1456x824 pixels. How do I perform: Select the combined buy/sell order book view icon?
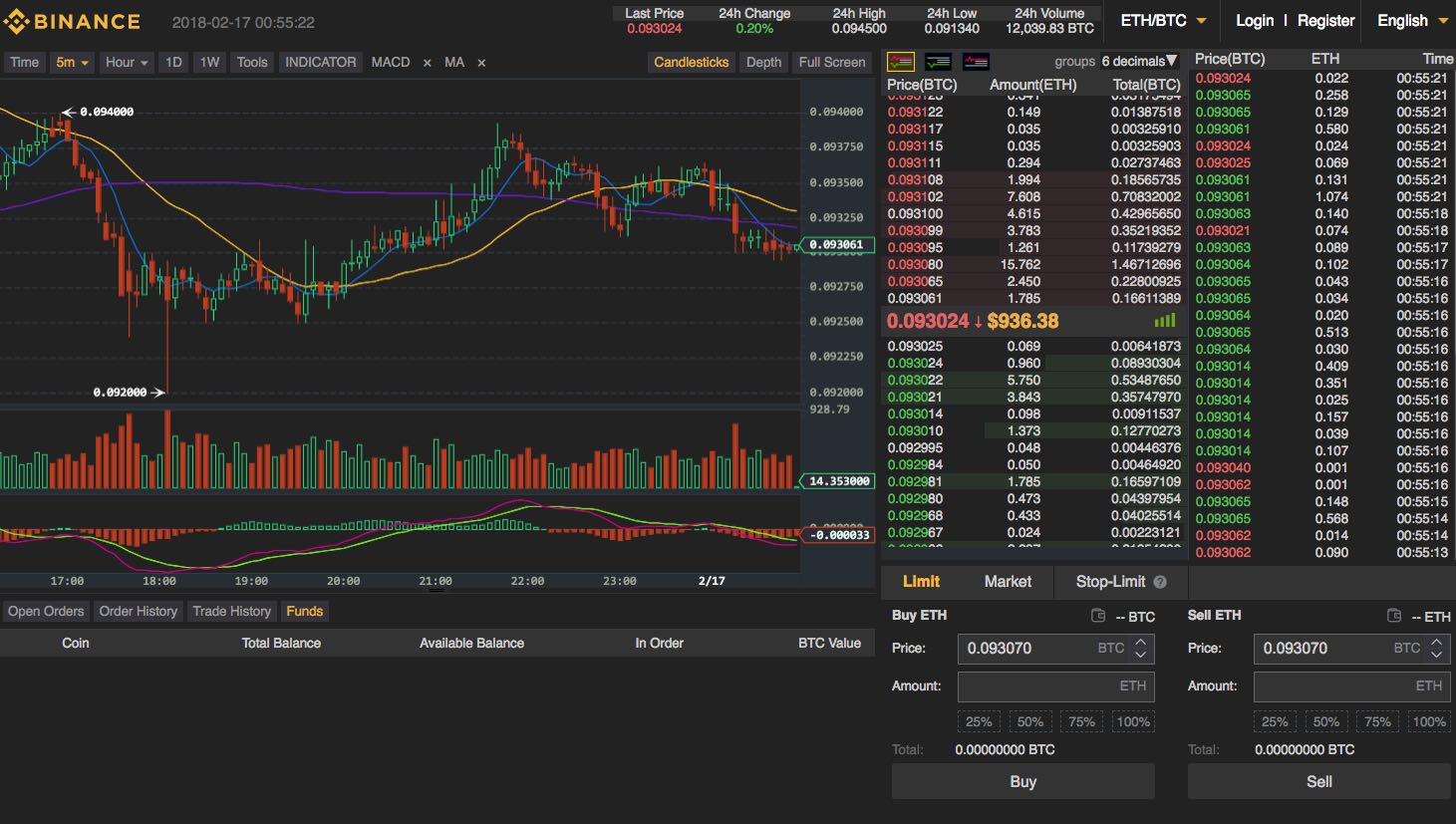(x=900, y=62)
